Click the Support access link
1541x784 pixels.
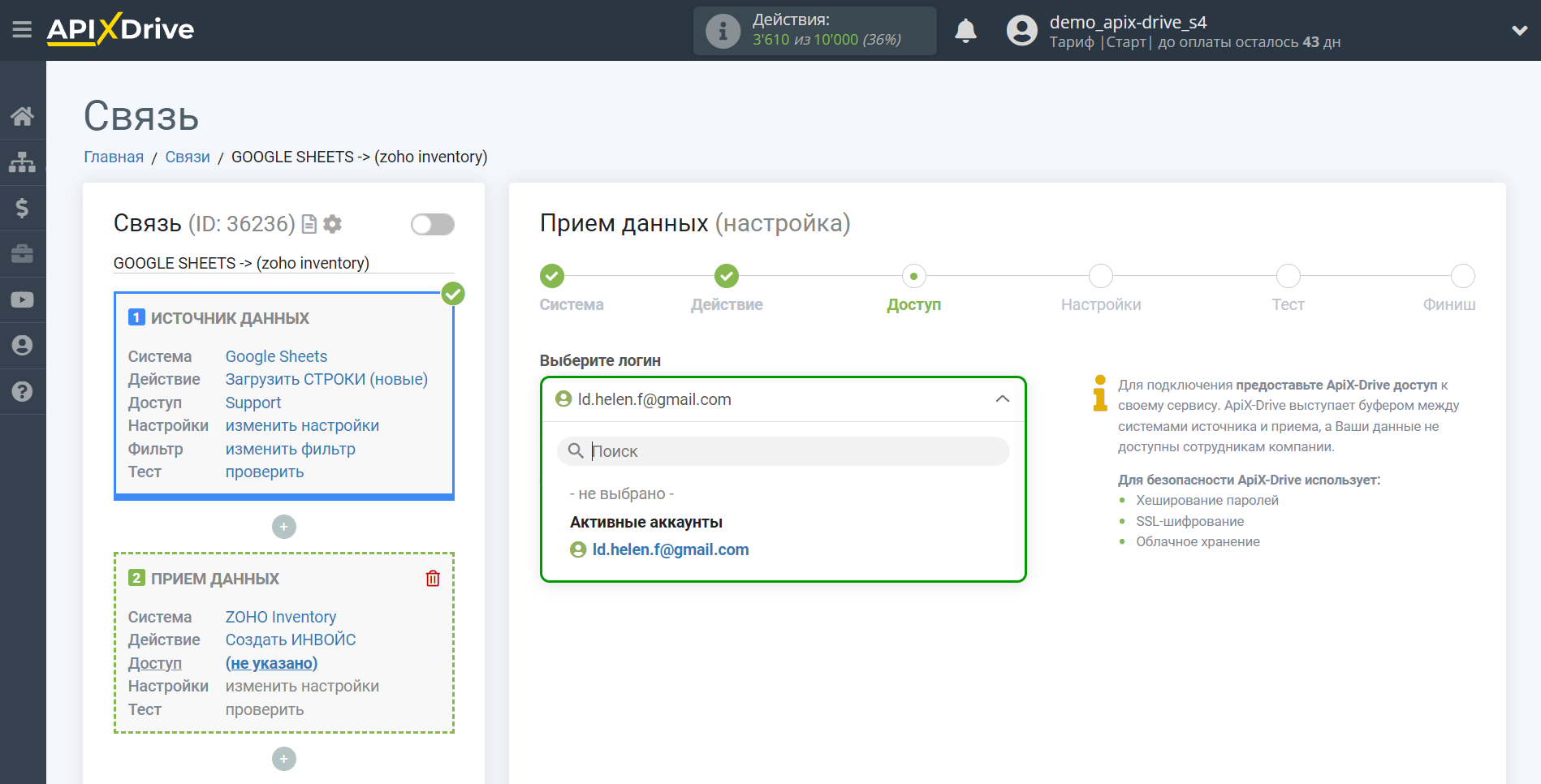[253, 403]
